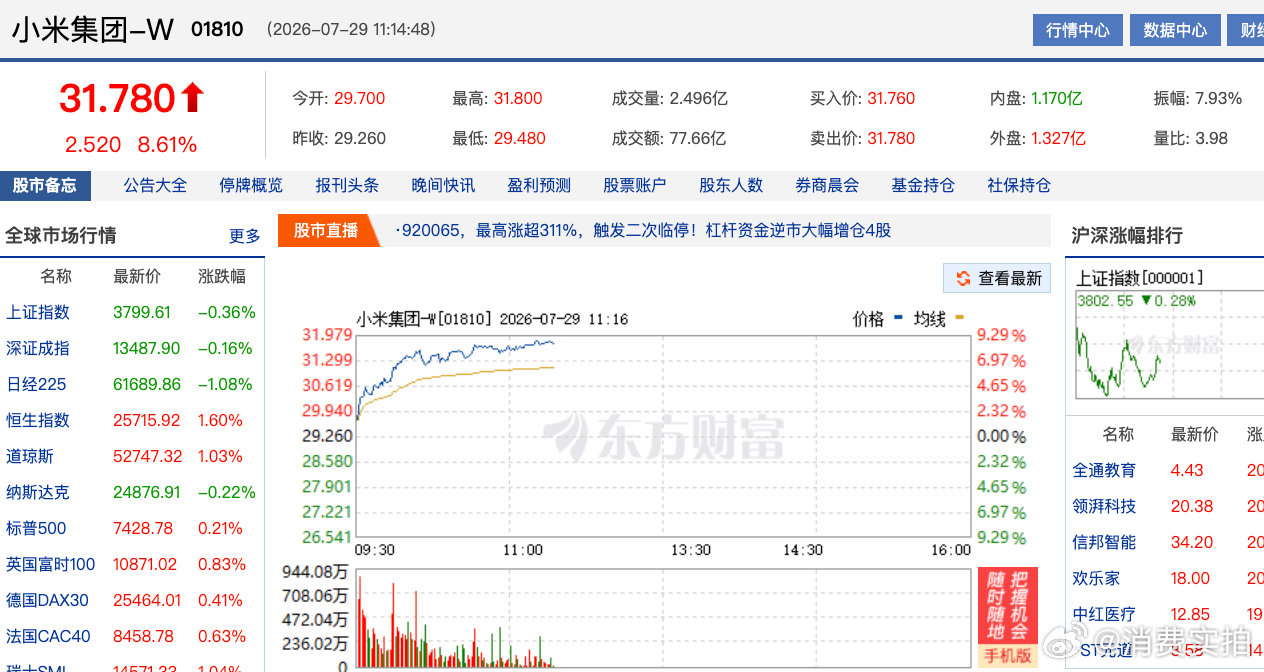Open the 公告大全 menu item

[x=155, y=185]
